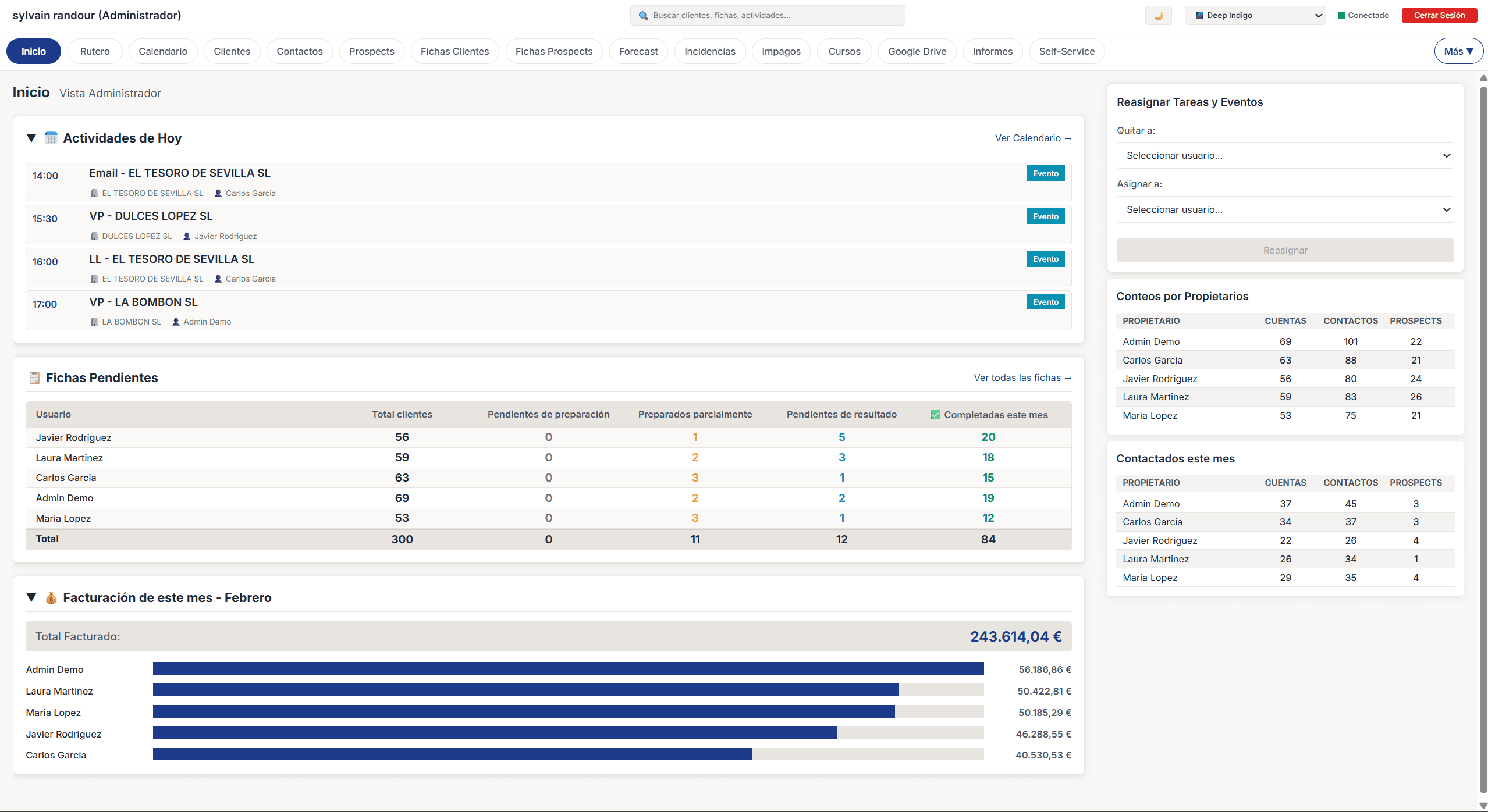Click the Cerrar Sesión button
The image size is (1488, 812).
pos(1439,15)
